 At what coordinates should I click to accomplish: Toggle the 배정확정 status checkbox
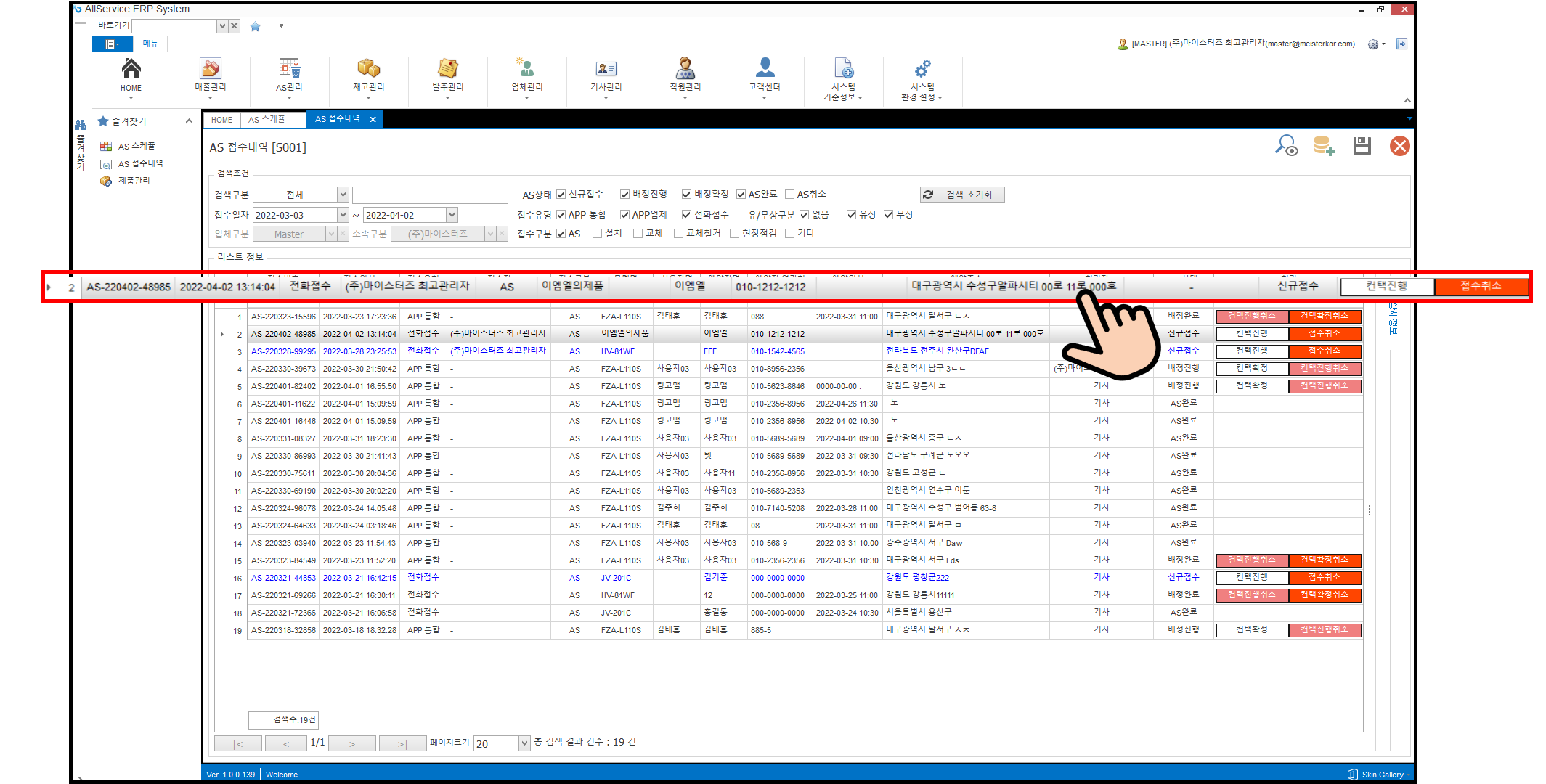coord(686,195)
